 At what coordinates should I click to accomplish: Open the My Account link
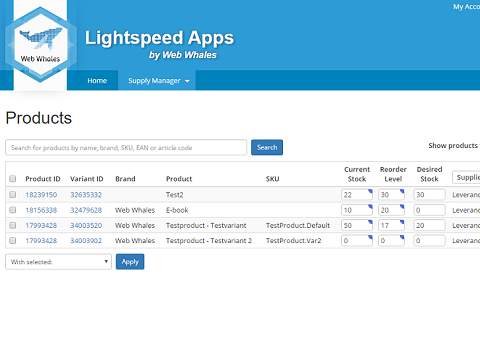click(x=467, y=7)
